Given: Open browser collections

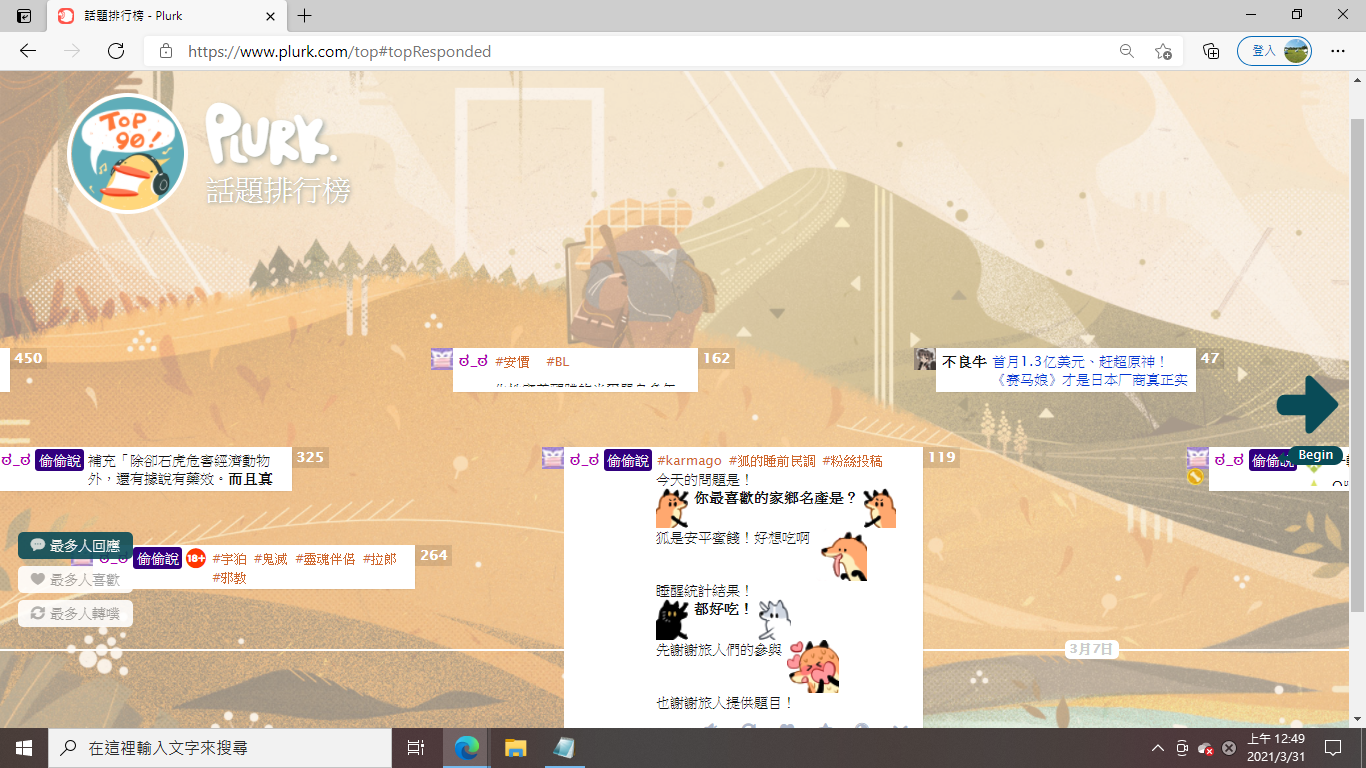Looking at the screenshot, I should tap(1211, 51).
